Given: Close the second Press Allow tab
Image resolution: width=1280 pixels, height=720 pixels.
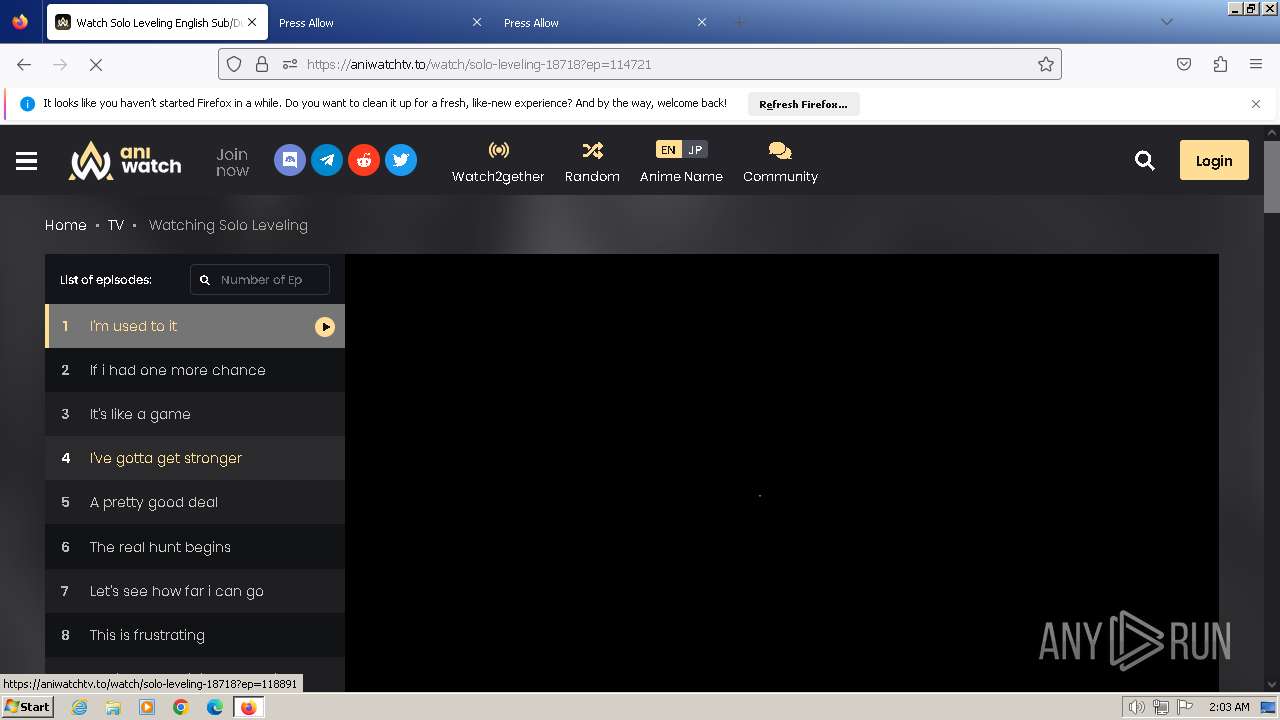Looking at the screenshot, I should pyautogui.click(x=701, y=22).
